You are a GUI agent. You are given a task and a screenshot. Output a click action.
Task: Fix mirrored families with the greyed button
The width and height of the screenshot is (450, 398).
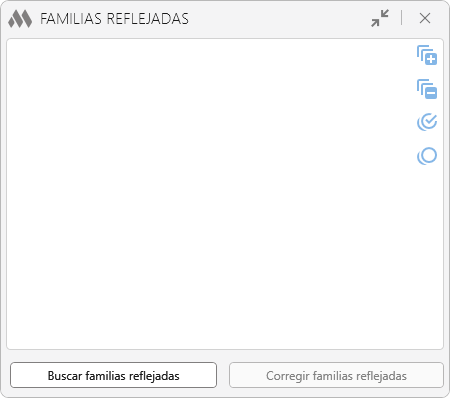point(336,375)
